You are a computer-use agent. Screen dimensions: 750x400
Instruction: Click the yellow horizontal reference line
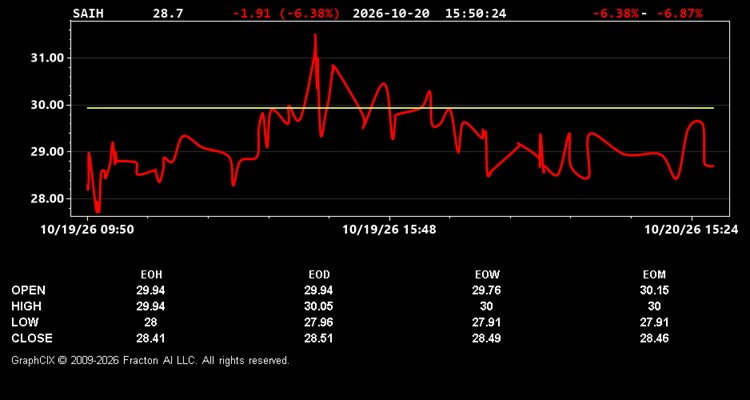(x=400, y=108)
